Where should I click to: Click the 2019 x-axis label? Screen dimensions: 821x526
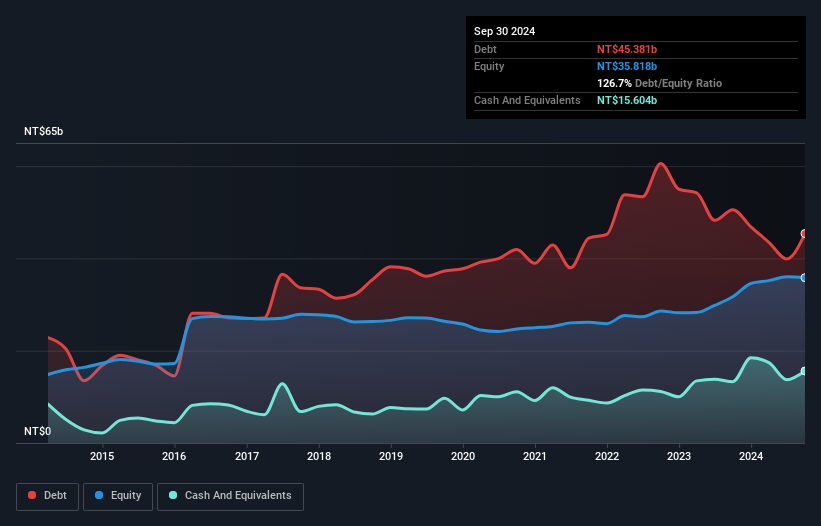point(391,456)
